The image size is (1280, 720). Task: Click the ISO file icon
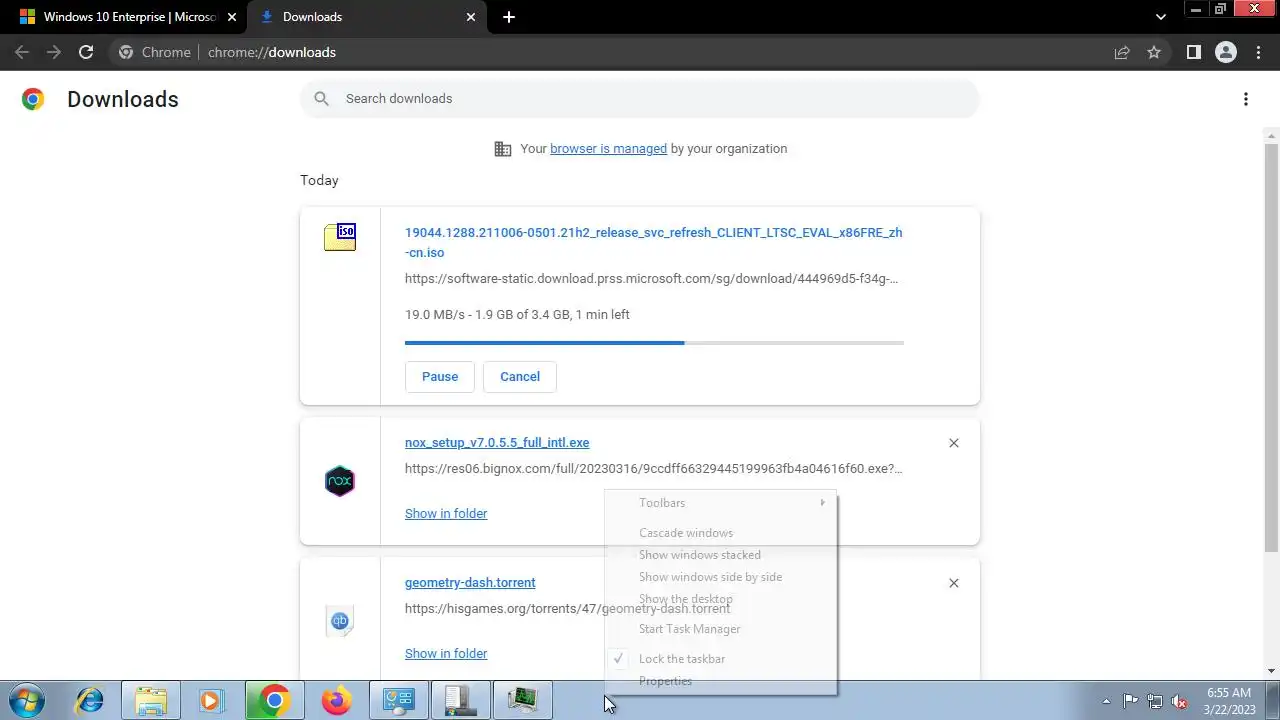pyautogui.click(x=340, y=237)
